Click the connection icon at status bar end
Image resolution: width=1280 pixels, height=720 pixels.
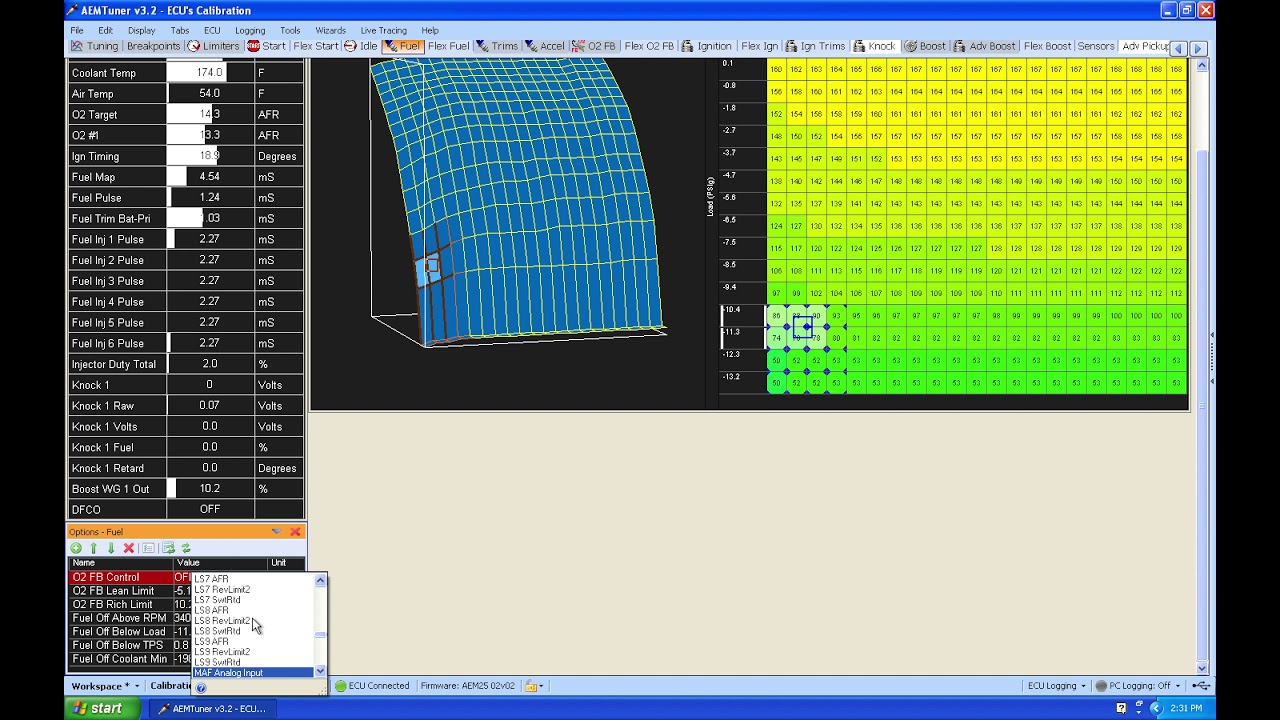pyautogui.click(x=1201, y=686)
